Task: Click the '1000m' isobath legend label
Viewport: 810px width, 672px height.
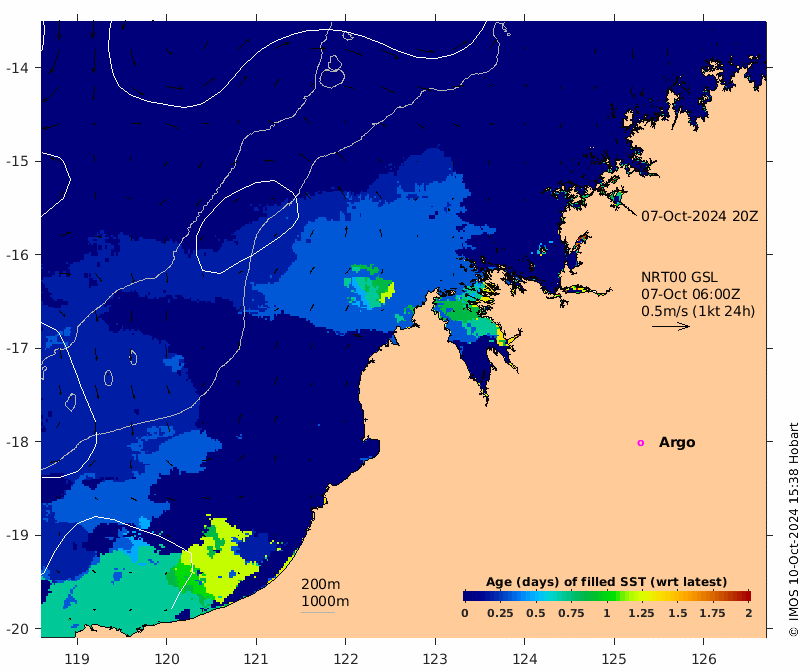Action: point(325,601)
